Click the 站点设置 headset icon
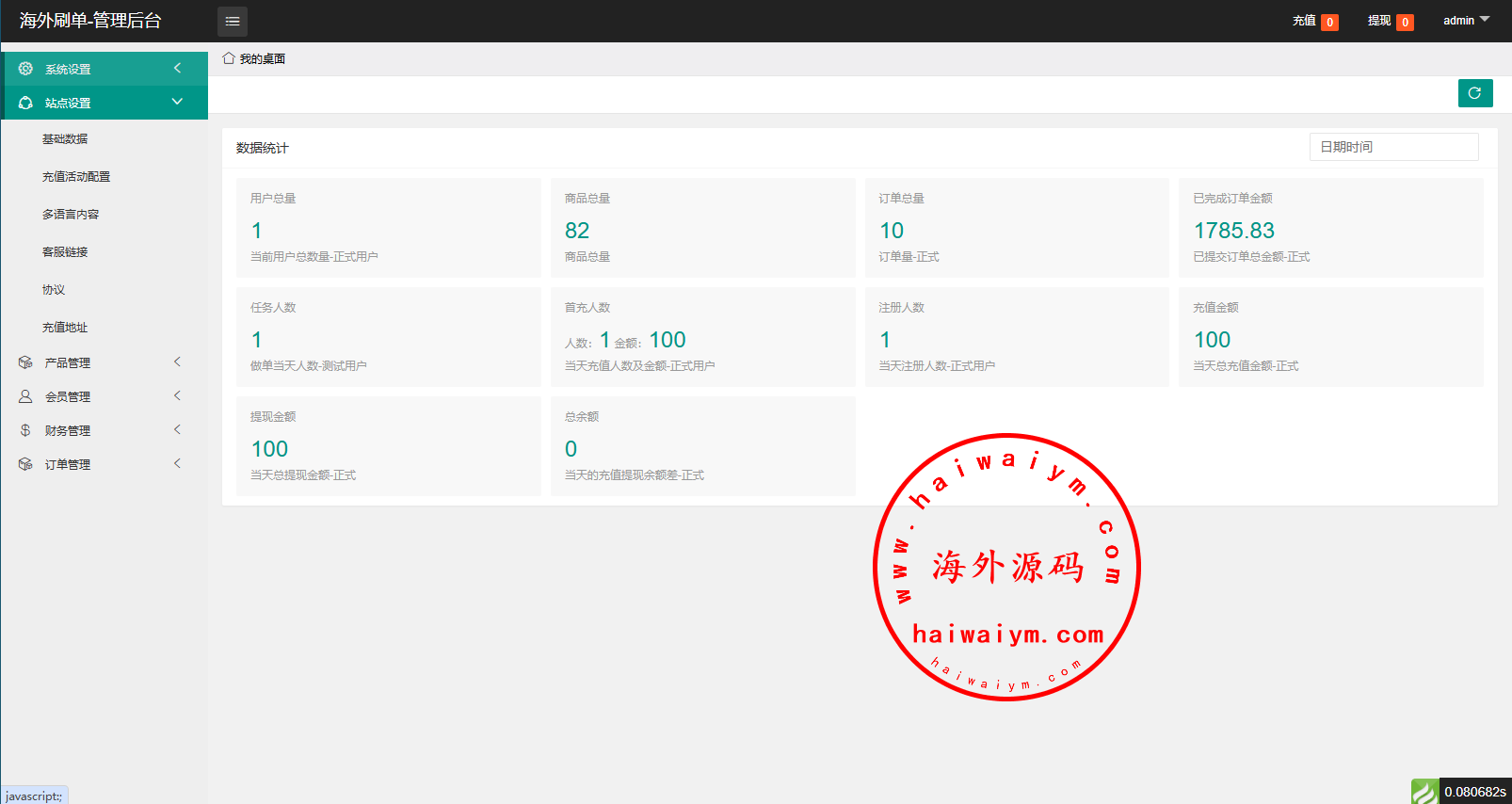The image size is (1512, 804). click(25, 103)
